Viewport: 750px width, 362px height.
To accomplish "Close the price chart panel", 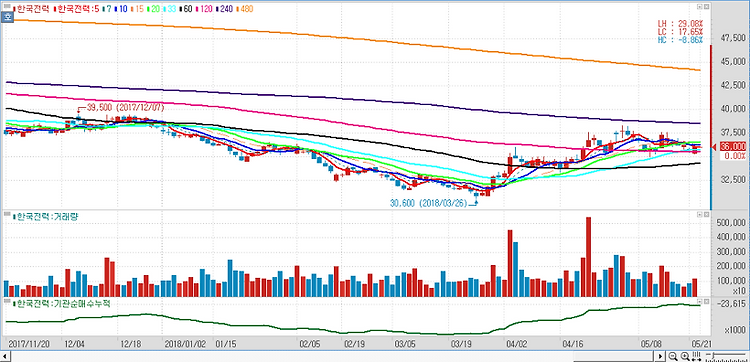I will click(x=706, y=7).
